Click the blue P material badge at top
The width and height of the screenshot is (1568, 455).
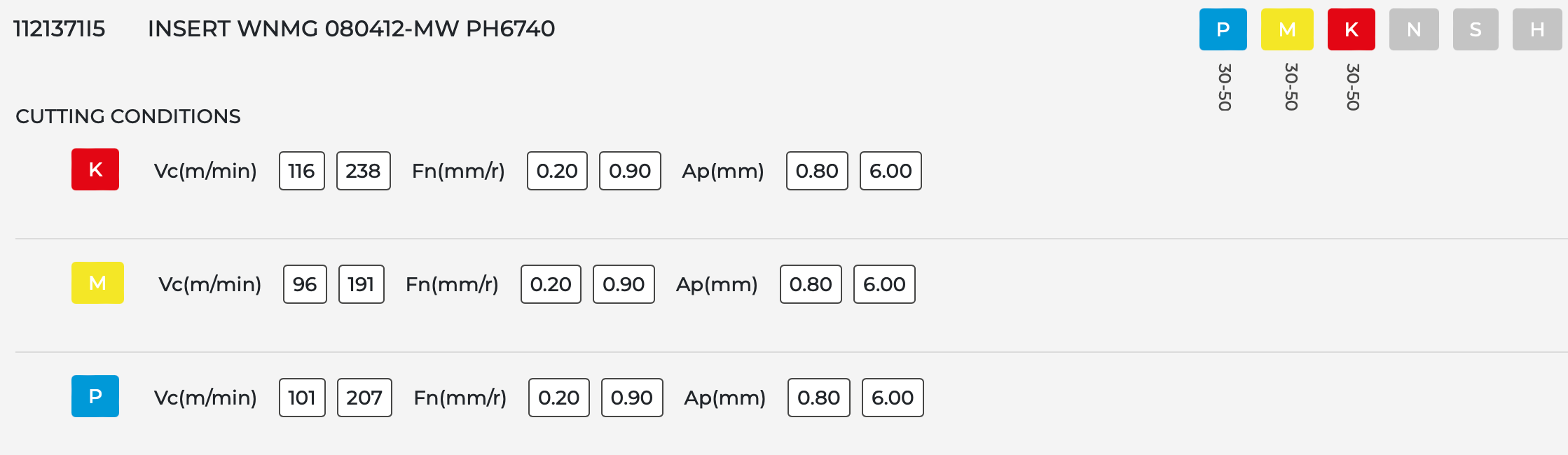pyautogui.click(x=1223, y=29)
